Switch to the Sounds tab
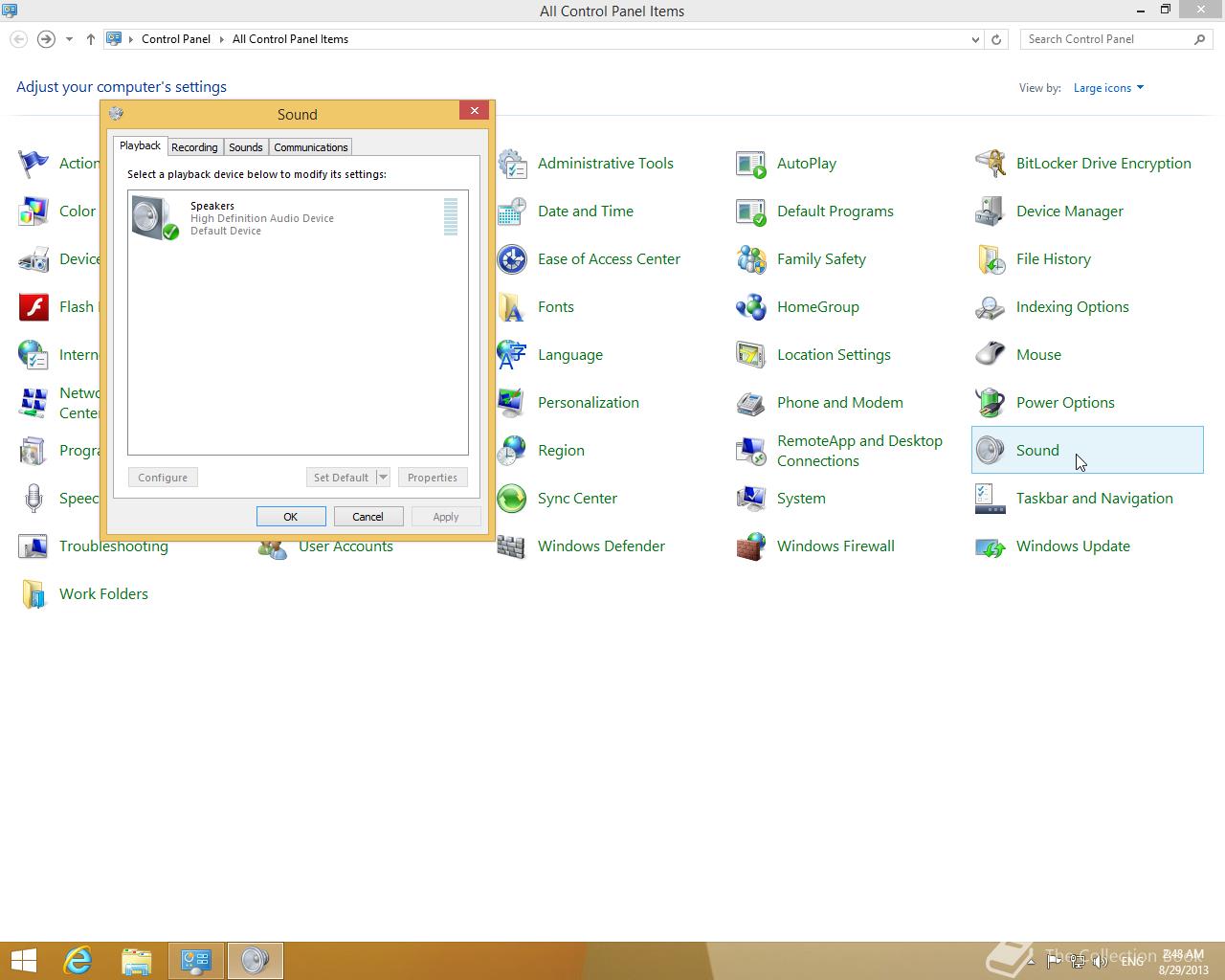The image size is (1225, 980). coord(246,147)
